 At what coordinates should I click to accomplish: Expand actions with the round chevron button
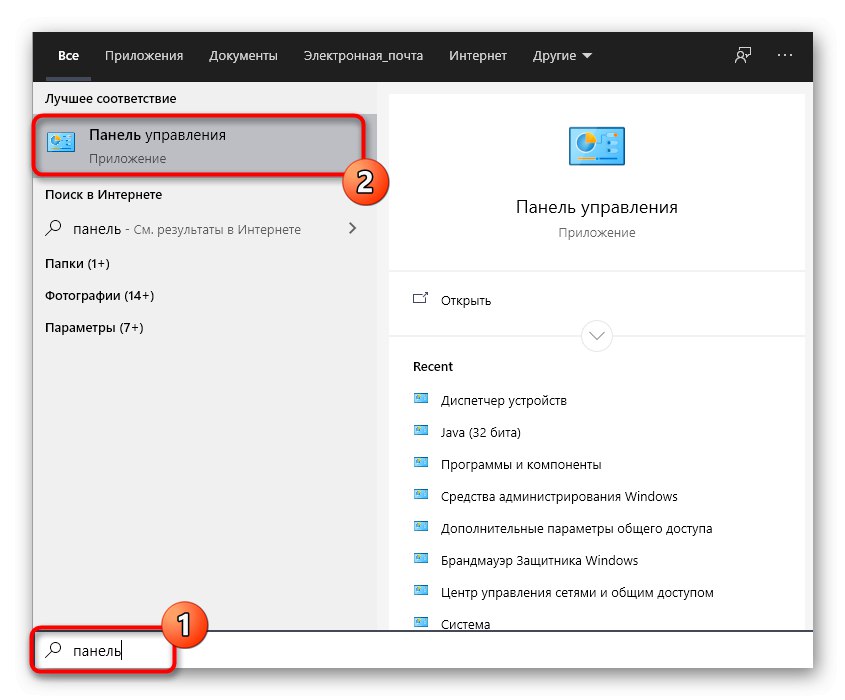[x=596, y=334]
